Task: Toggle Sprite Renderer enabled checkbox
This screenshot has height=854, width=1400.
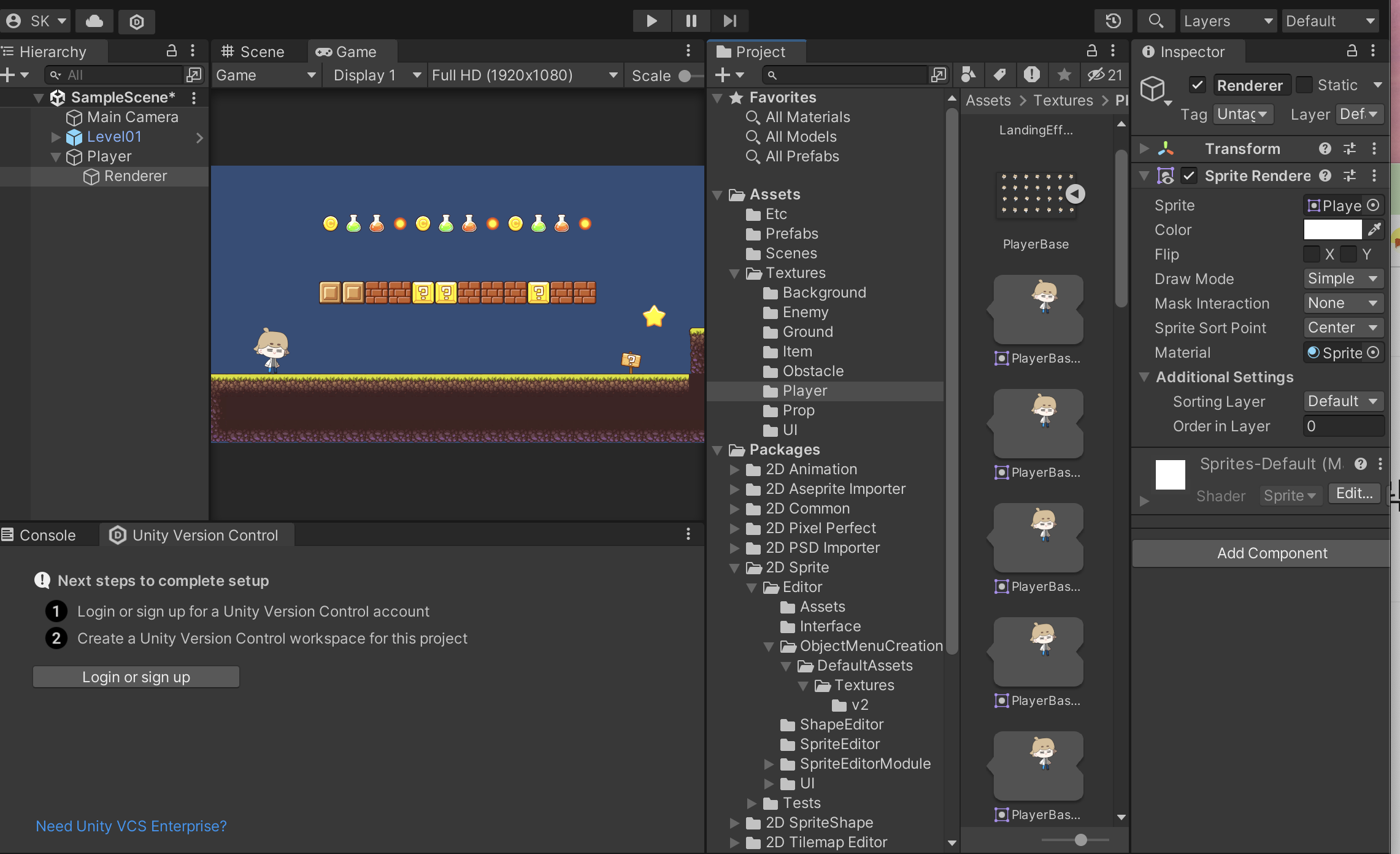Action: point(1189,176)
